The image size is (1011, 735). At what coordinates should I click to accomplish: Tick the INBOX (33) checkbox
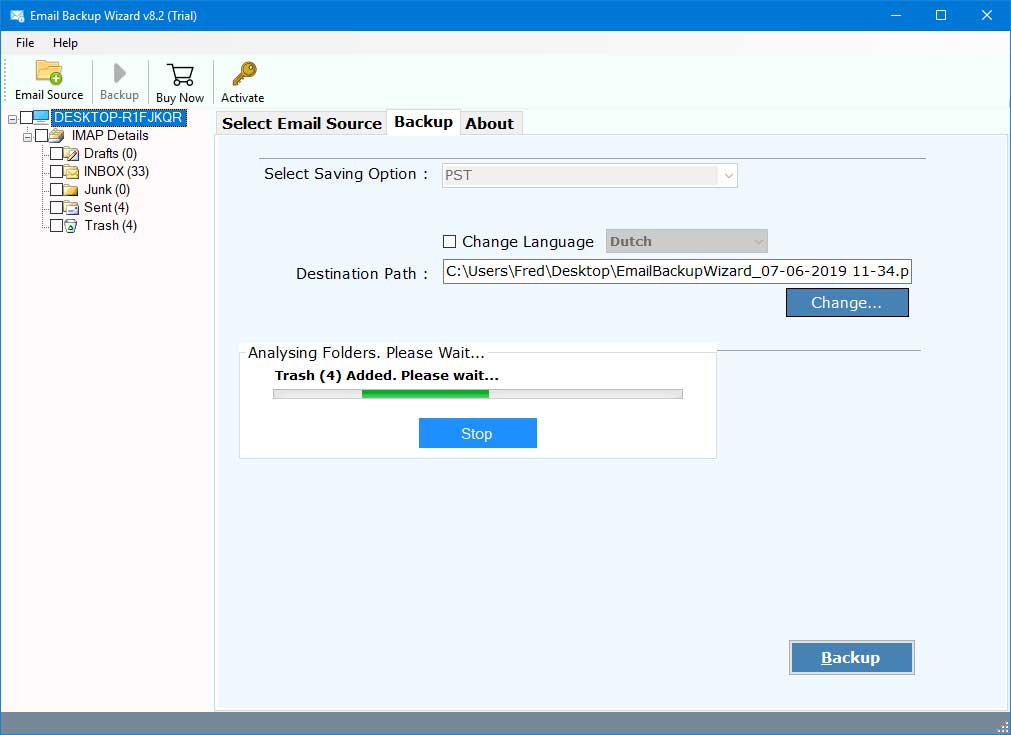point(56,172)
